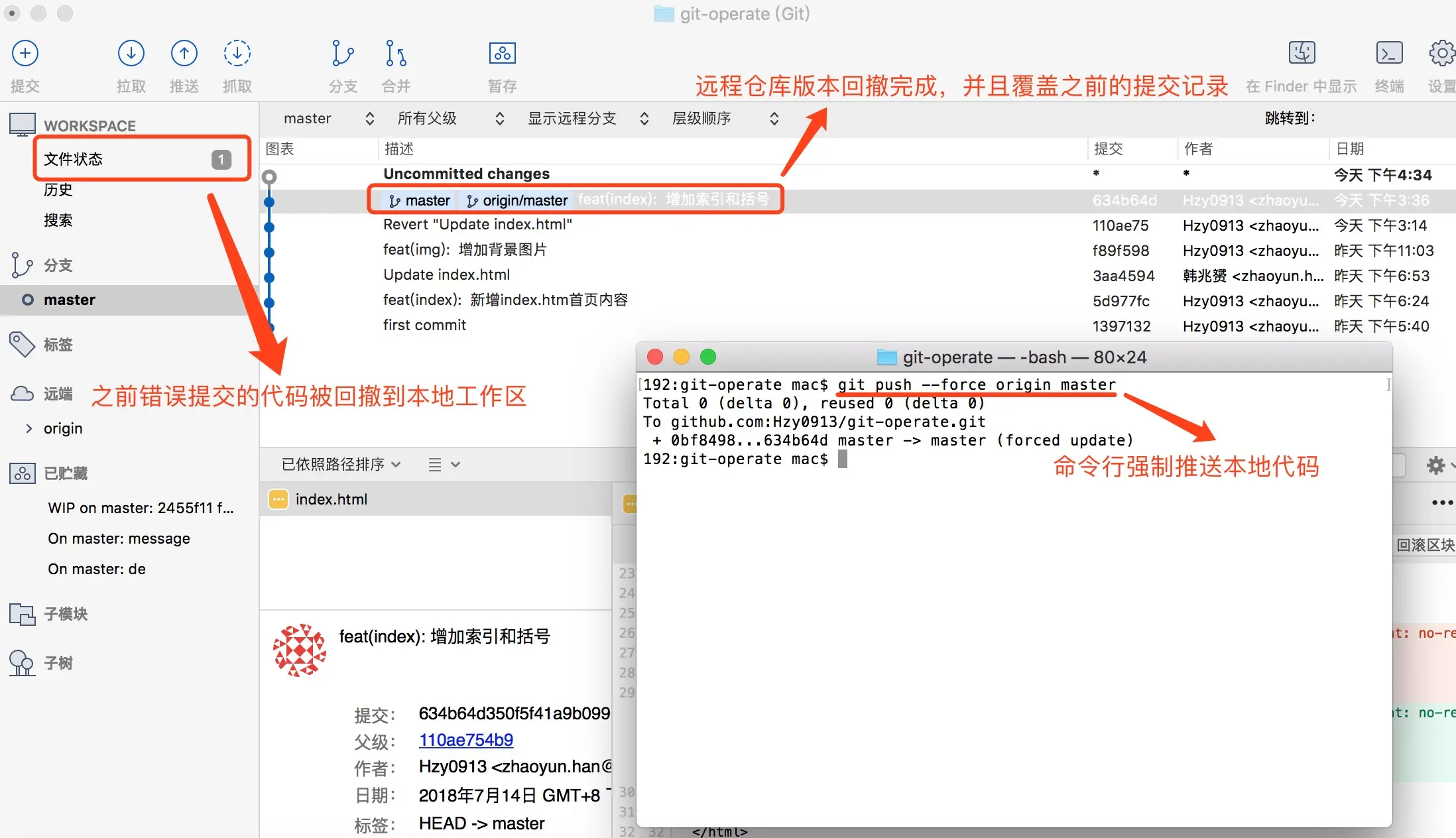The width and height of the screenshot is (1456, 838).
Task: Select the index.html file row
Action: click(436, 499)
